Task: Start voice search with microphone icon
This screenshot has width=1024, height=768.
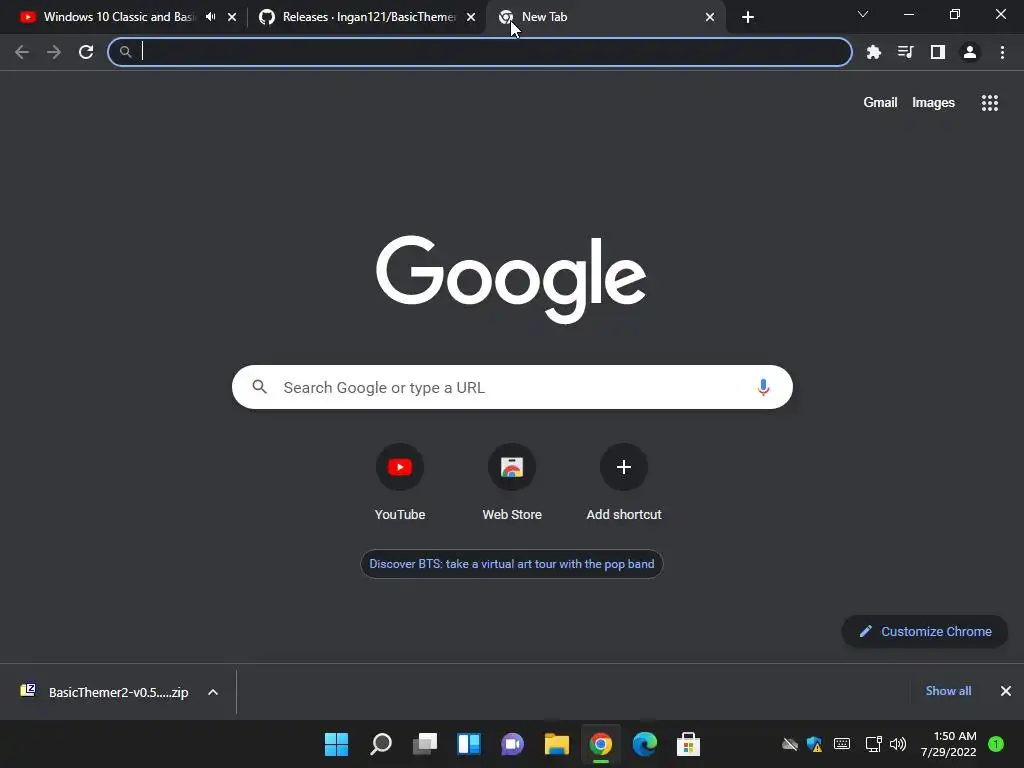Action: (x=763, y=387)
